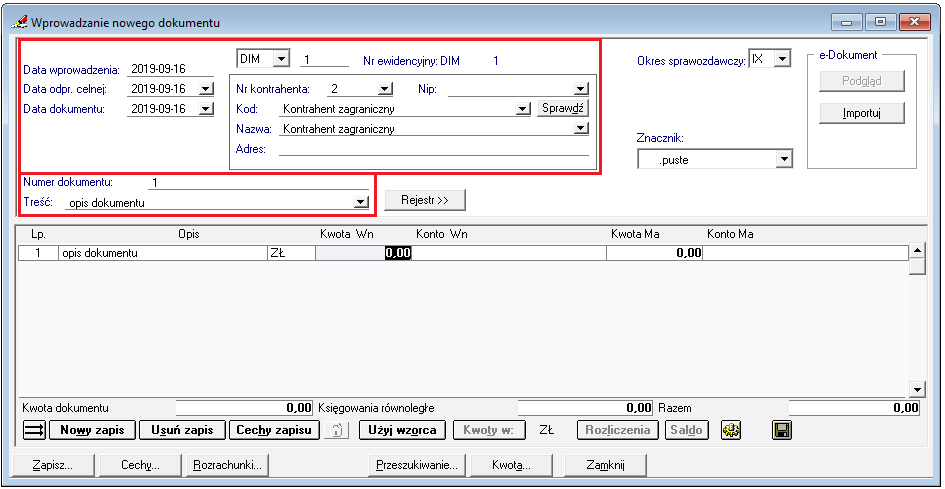The width and height of the screenshot is (945, 489).
Task: Click the scroll down arrow of the entries table
Action: [x=917, y=388]
